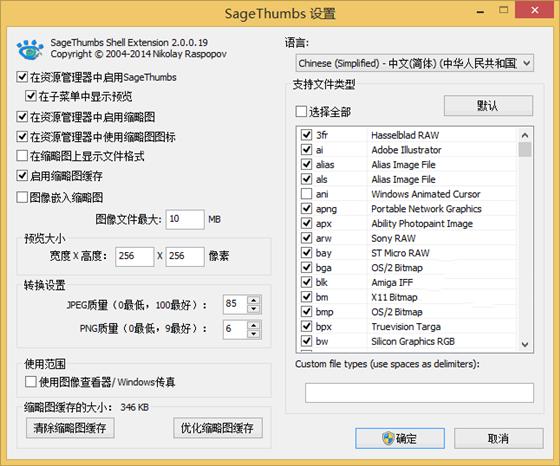Uncheck 在资源管理器中使用缩略图图标
The image size is (560, 466).
(22, 136)
